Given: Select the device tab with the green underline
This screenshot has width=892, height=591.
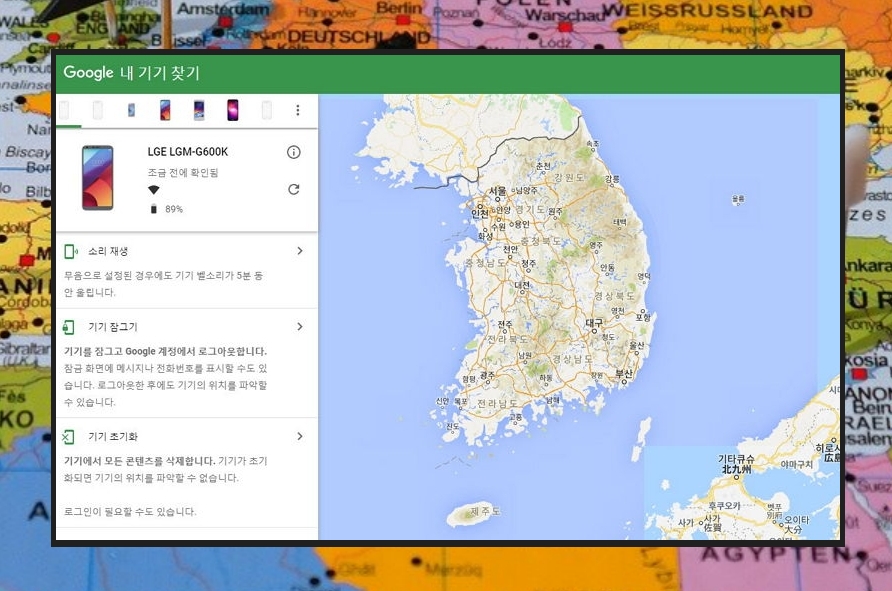Looking at the screenshot, I should coord(64,110).
